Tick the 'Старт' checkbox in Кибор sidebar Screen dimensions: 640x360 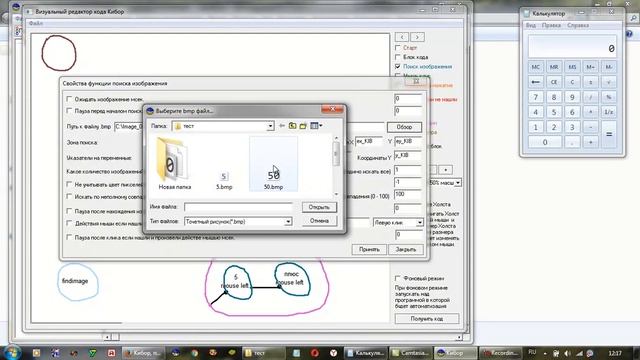(x=398, y=48)
